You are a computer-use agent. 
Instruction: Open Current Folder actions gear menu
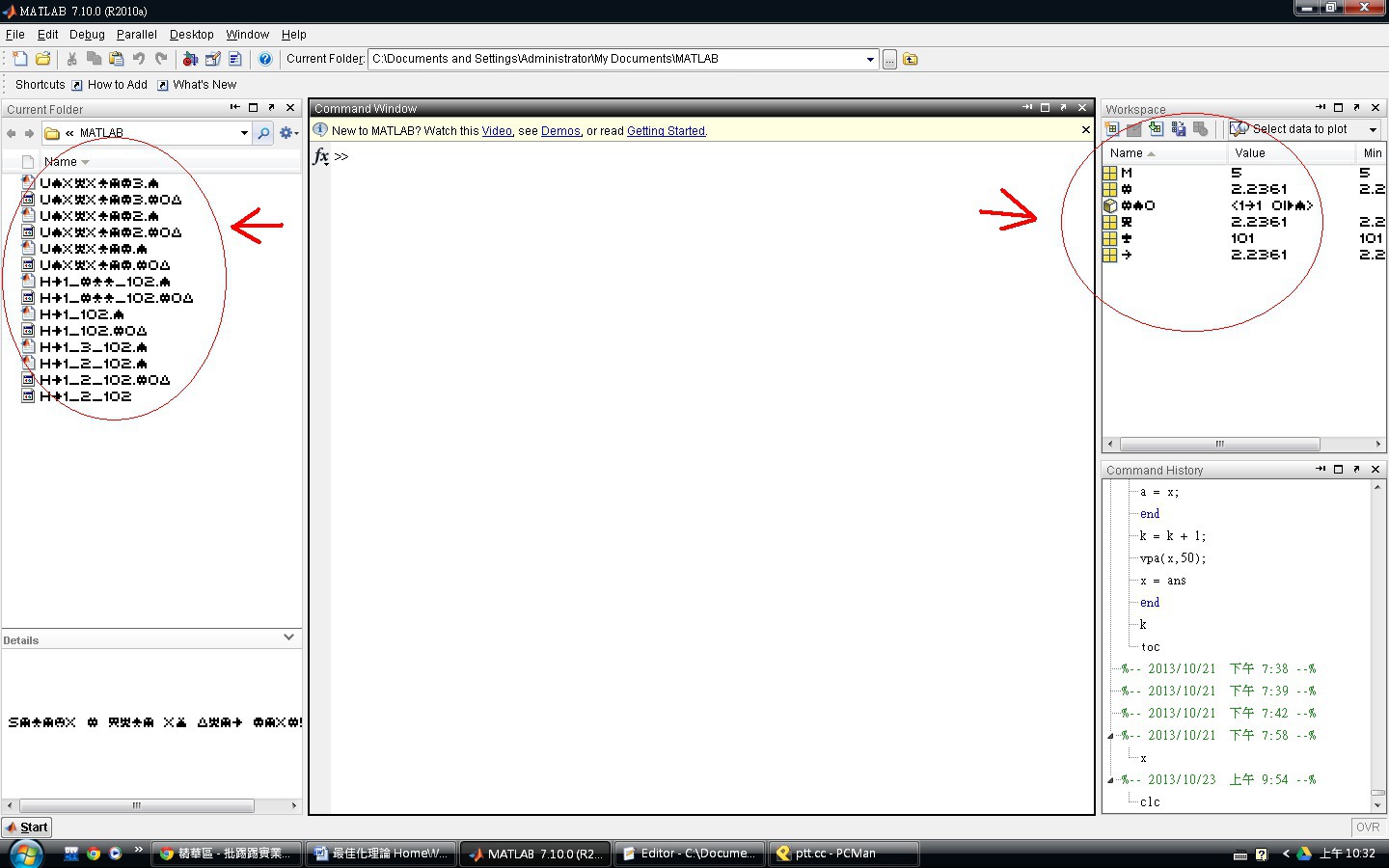pos(288,133)
